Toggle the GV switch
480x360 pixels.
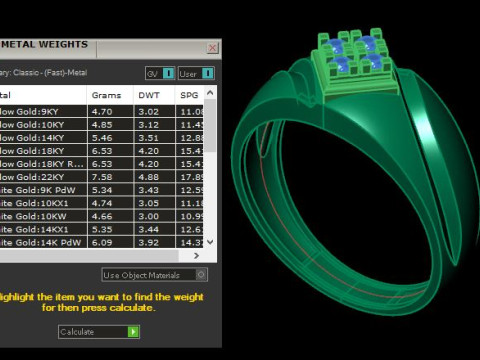[160, 73]
